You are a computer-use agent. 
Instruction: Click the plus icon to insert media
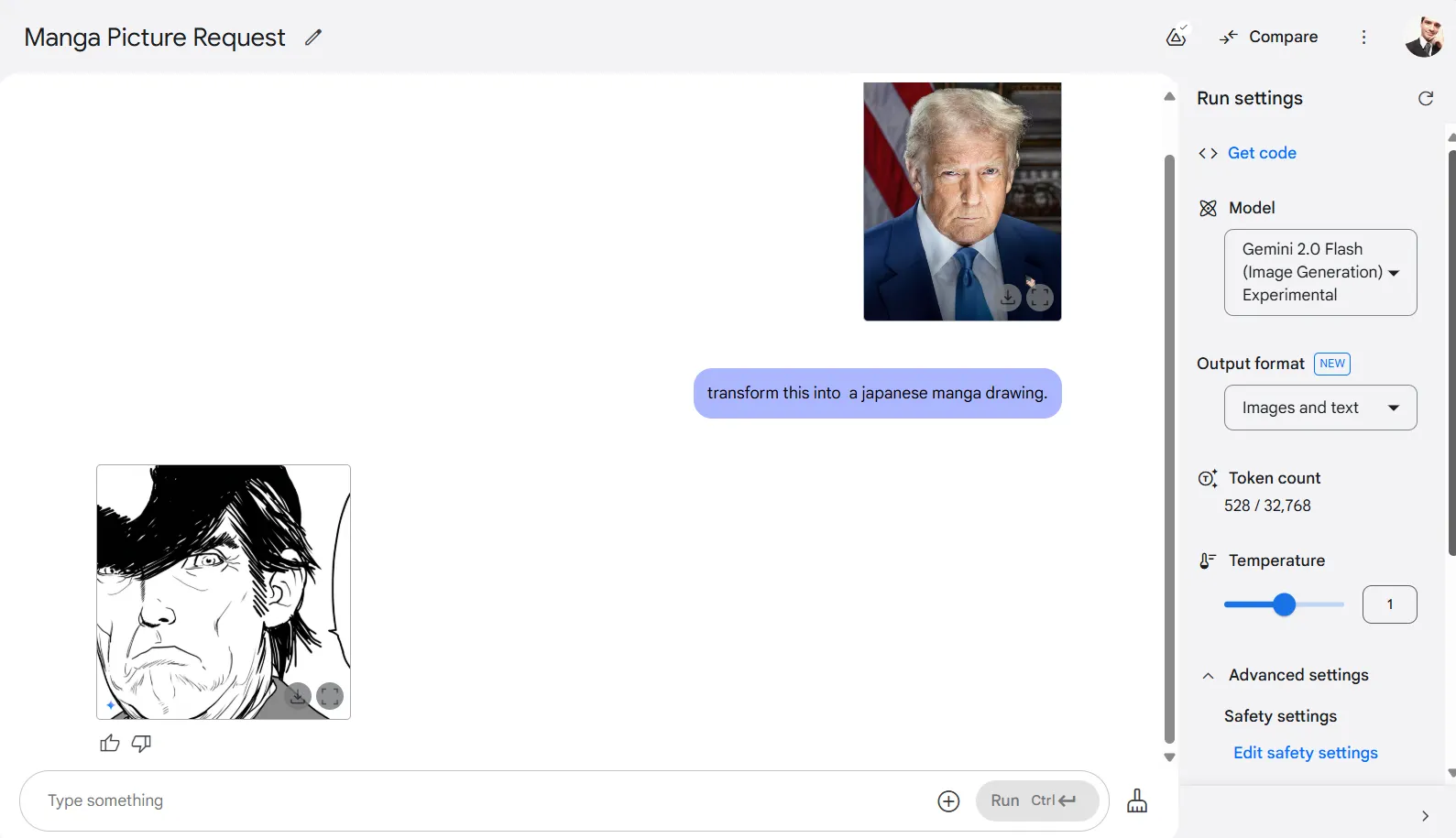tap(948, 801)
